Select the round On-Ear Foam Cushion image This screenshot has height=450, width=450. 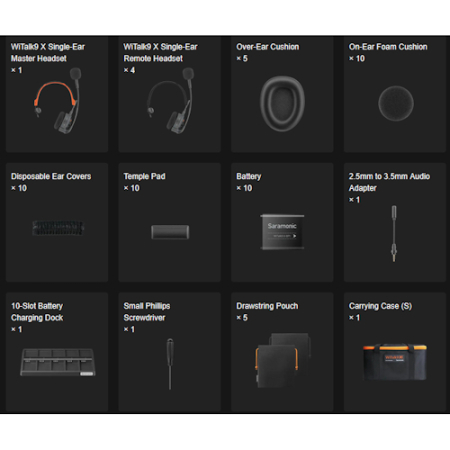(396, 103)
